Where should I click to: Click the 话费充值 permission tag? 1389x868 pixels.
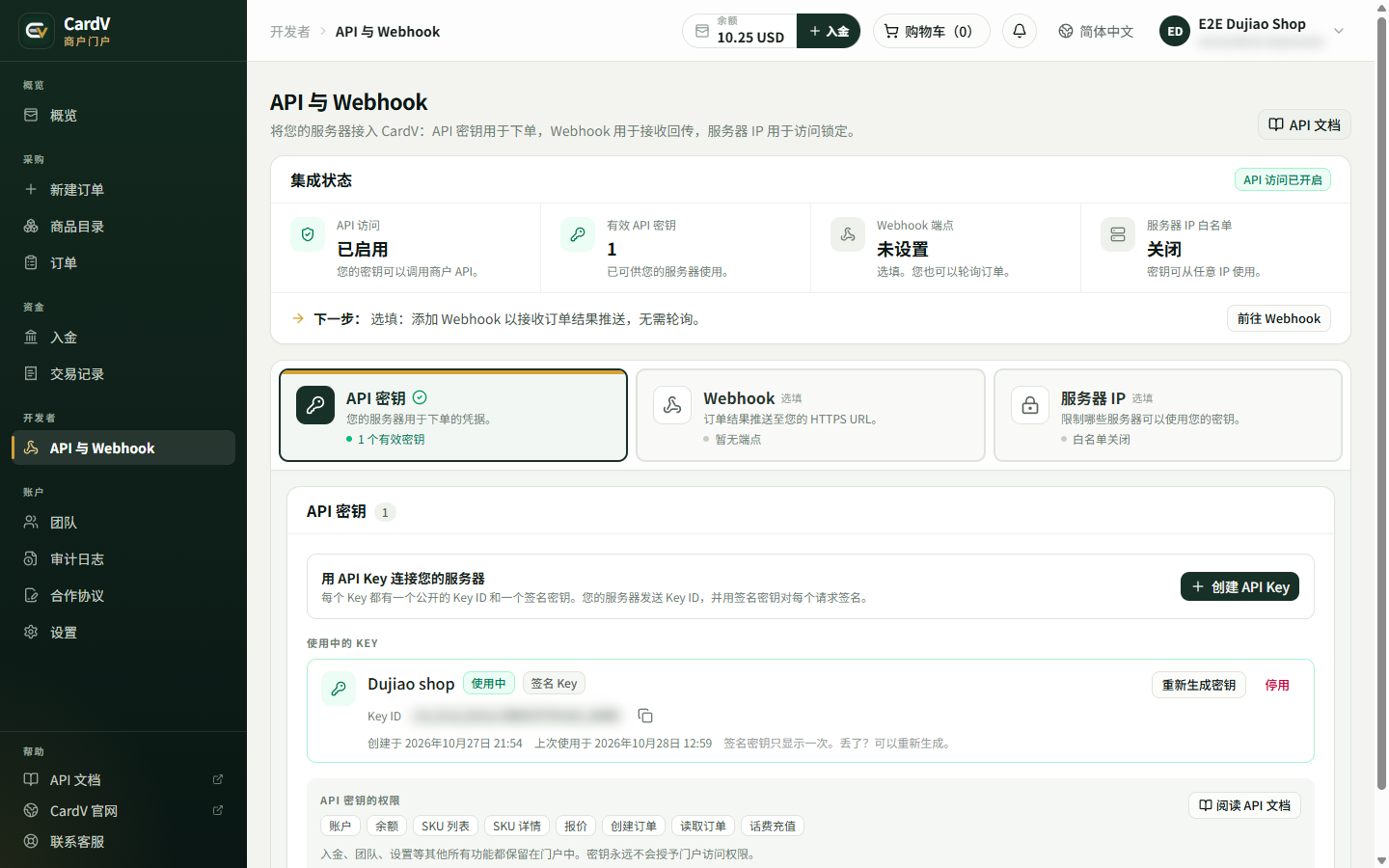click(x=773, y=826)
